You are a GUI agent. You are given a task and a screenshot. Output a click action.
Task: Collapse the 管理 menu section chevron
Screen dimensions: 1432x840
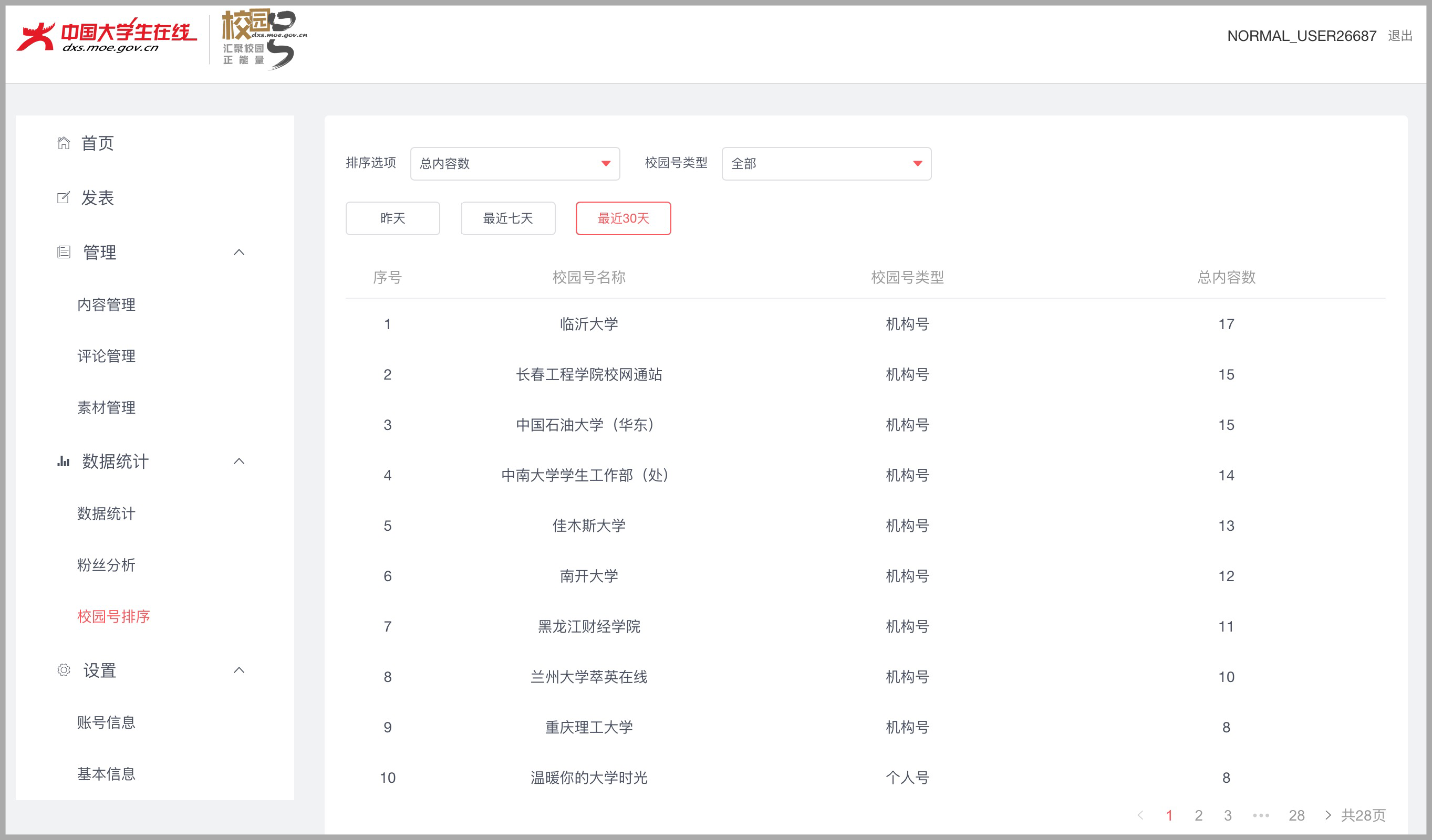pos(239,252)
